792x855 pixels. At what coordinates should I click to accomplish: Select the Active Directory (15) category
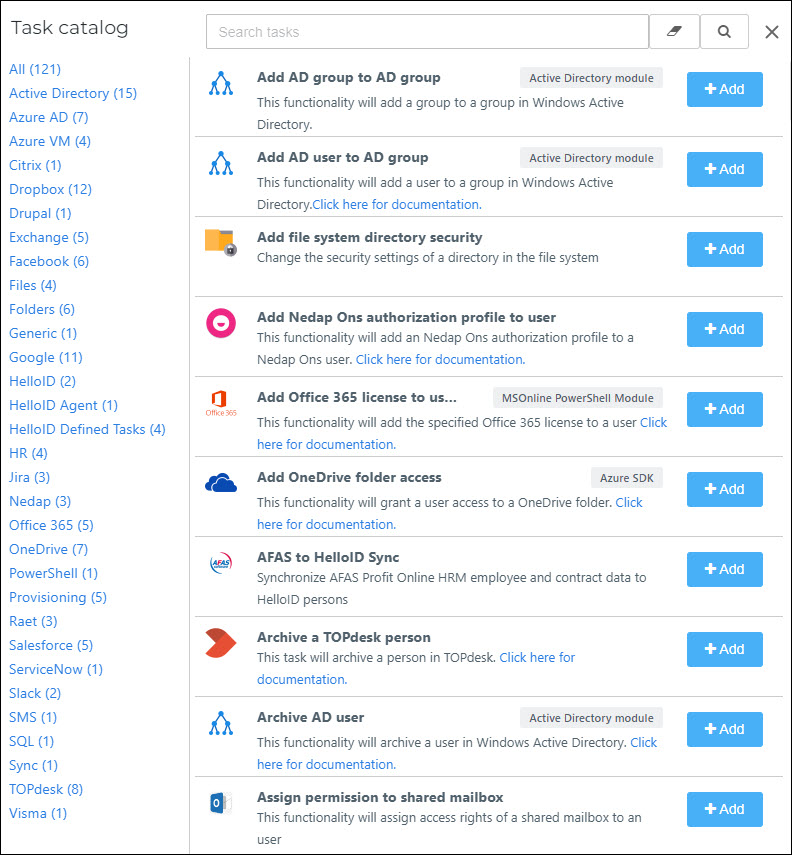pyautogui.click(x=73, y=93)
